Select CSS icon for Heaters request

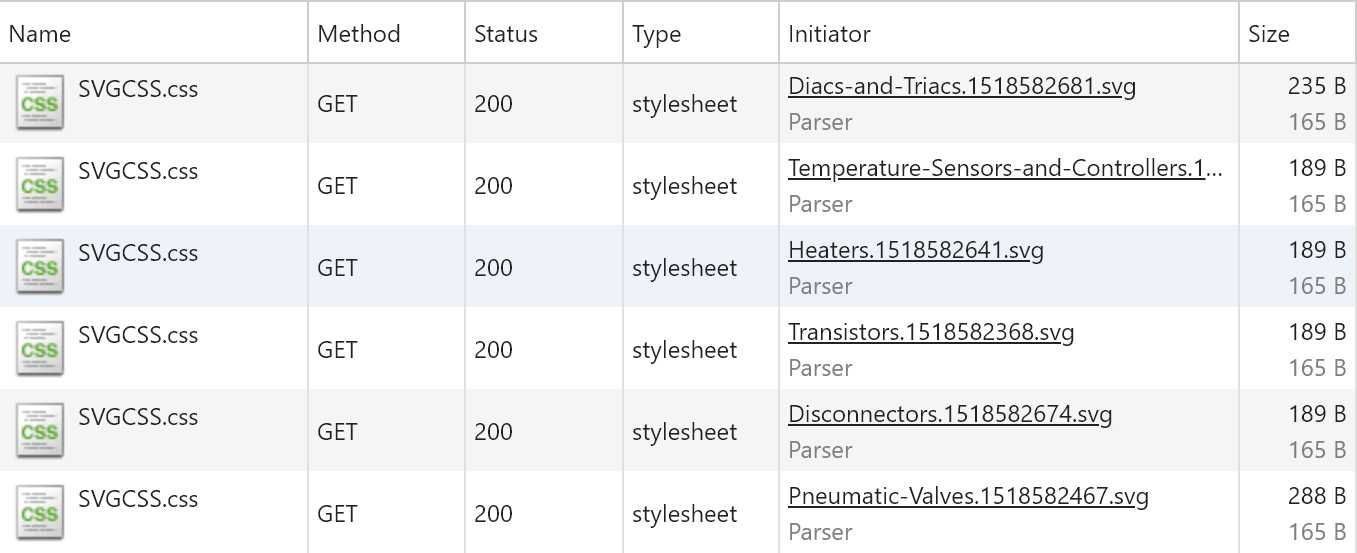click(40, 267)
